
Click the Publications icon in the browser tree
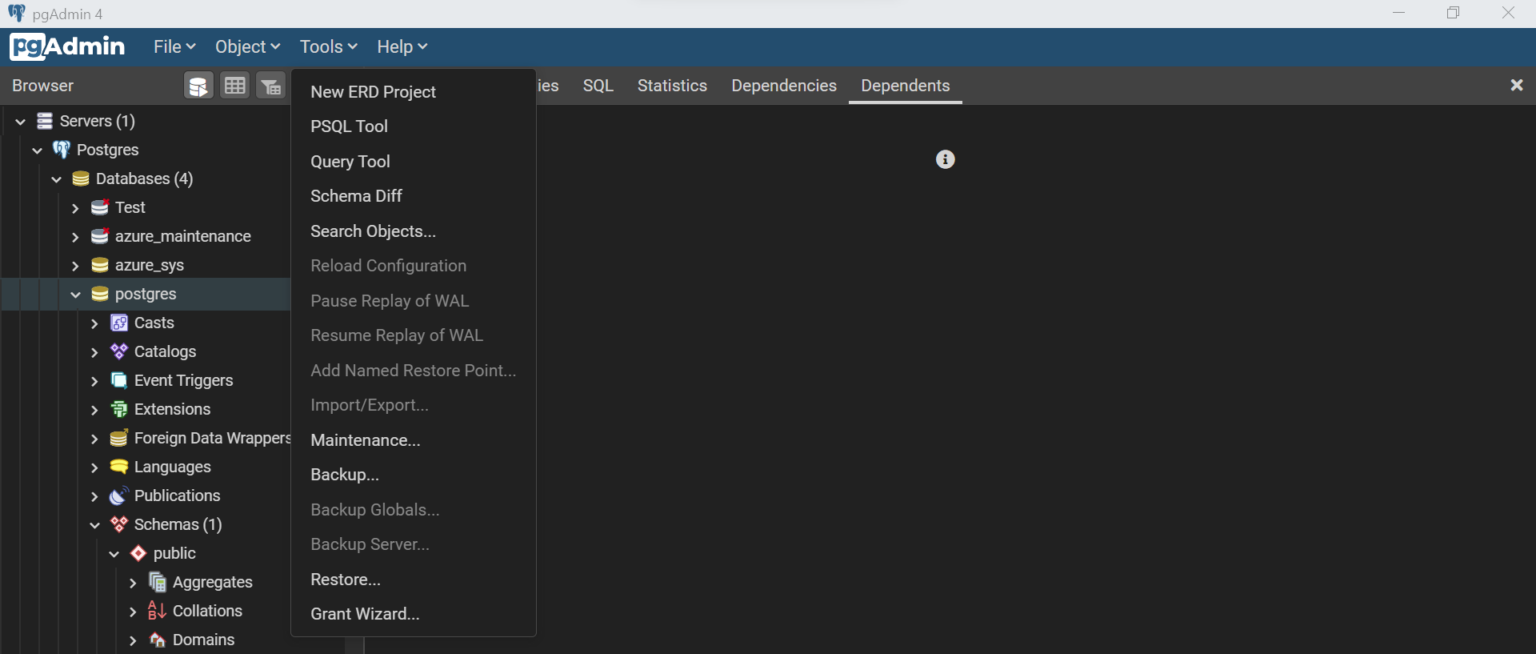[x=120, y=495]
